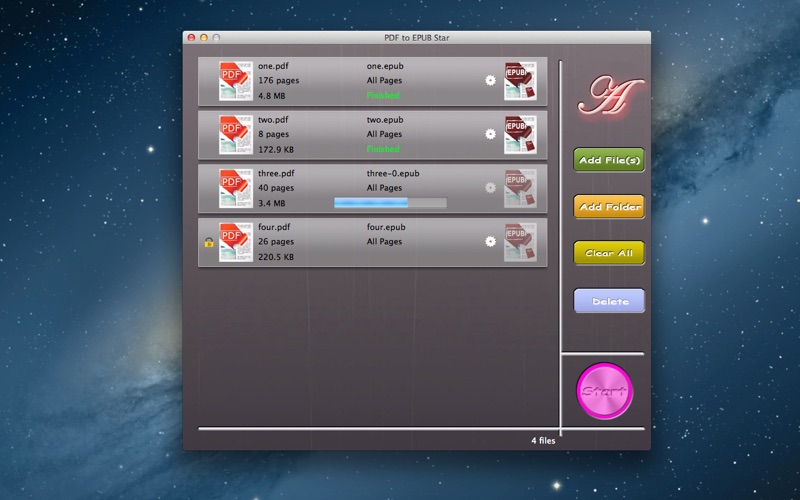Click the orange Add Folder button

coord(609,207)
